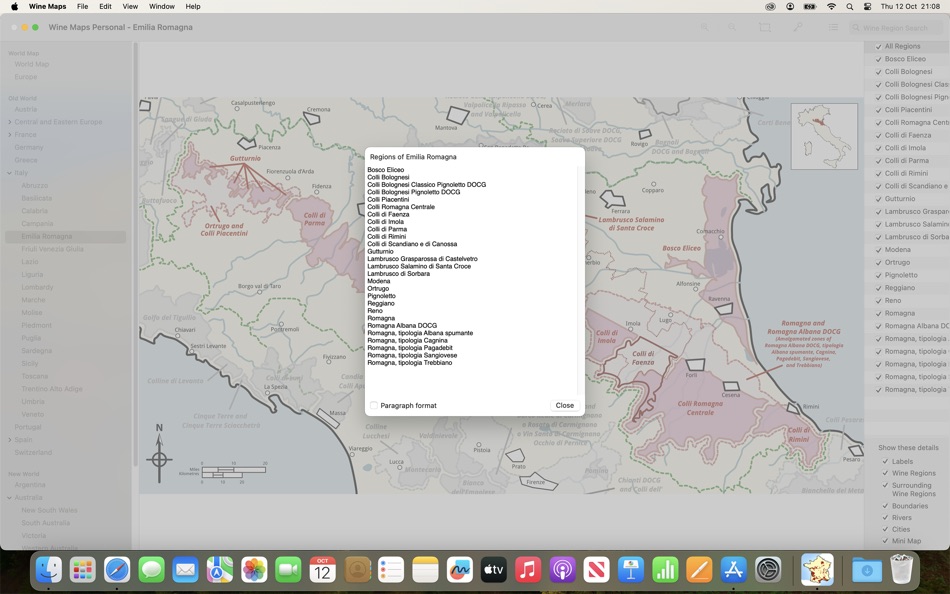This screenshot has width=950, height=594.
Task: Open Notes from the Dock
Action: tap(425, 570)
